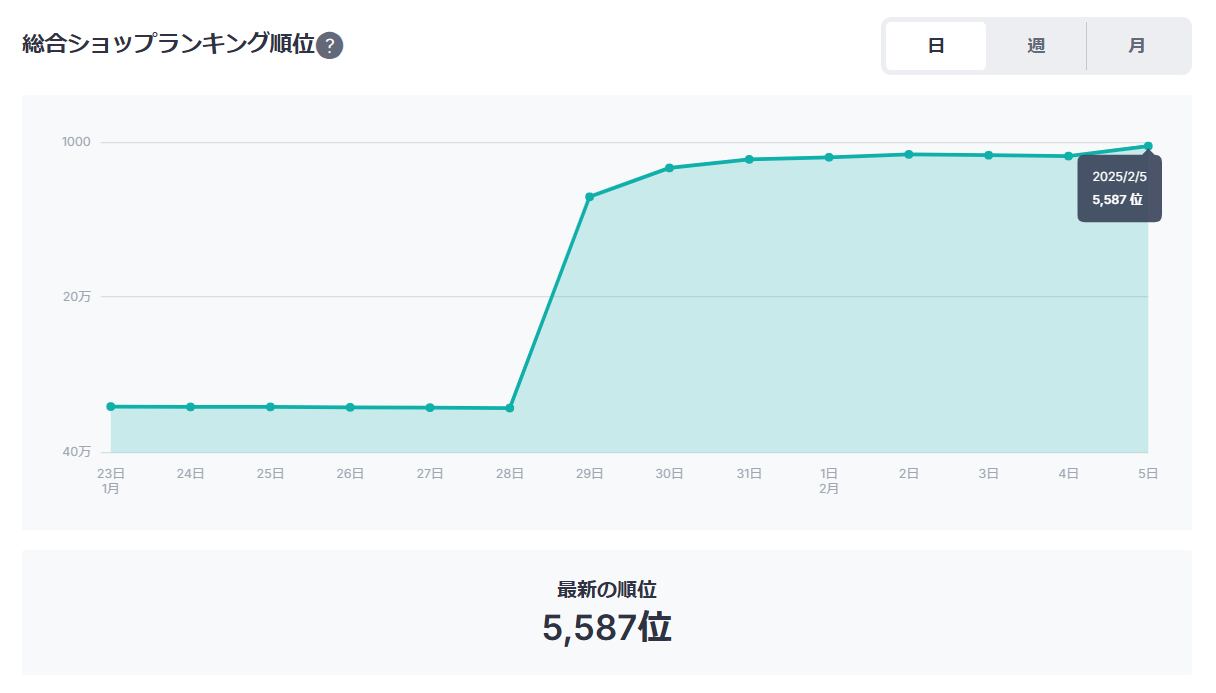
Task: Switch to the 月 (monthly) view
Action: point(1137,46)
